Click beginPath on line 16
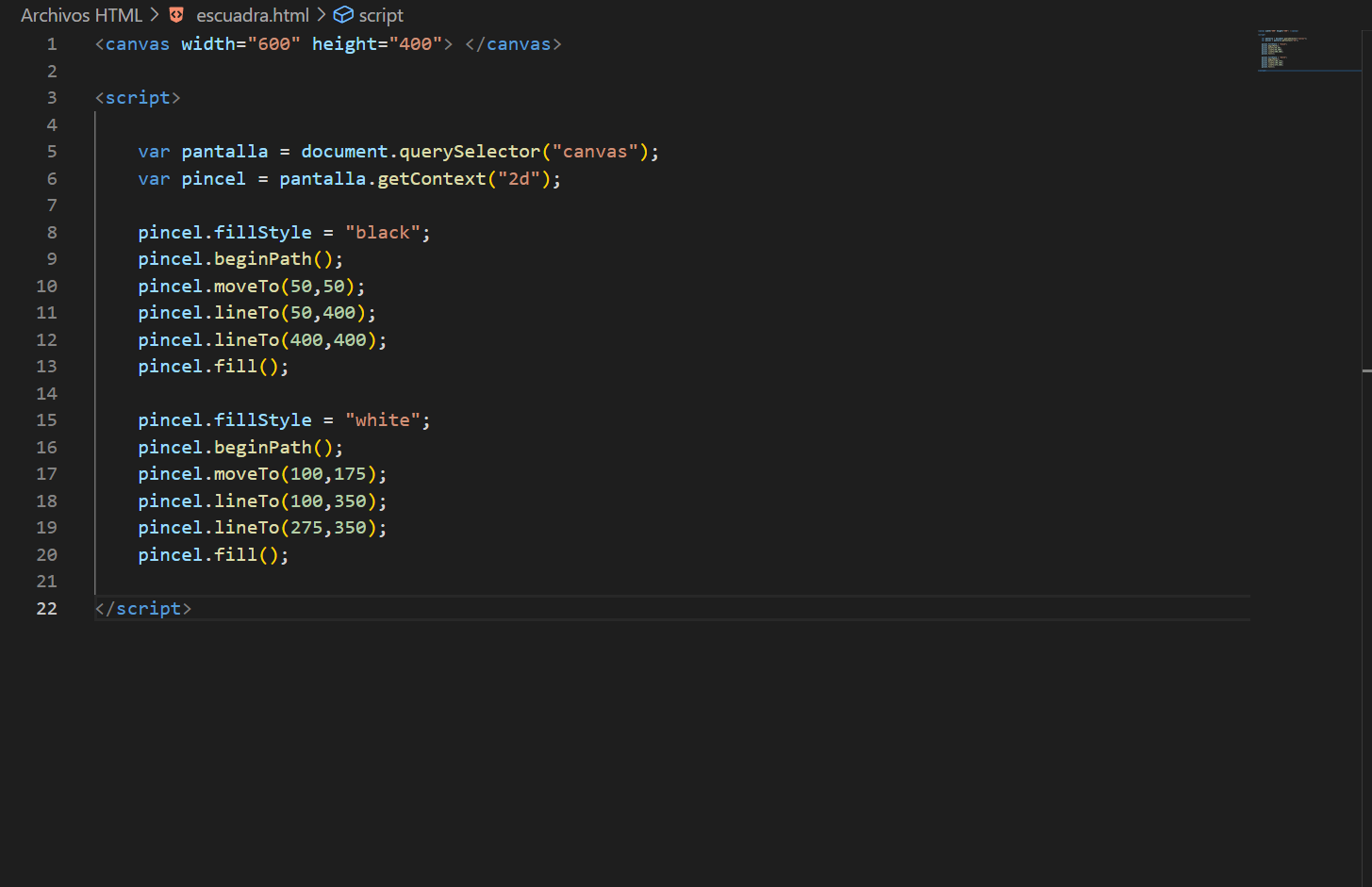Image resolution: width=1372 pixels, height=887 pixels. [263, 448]
